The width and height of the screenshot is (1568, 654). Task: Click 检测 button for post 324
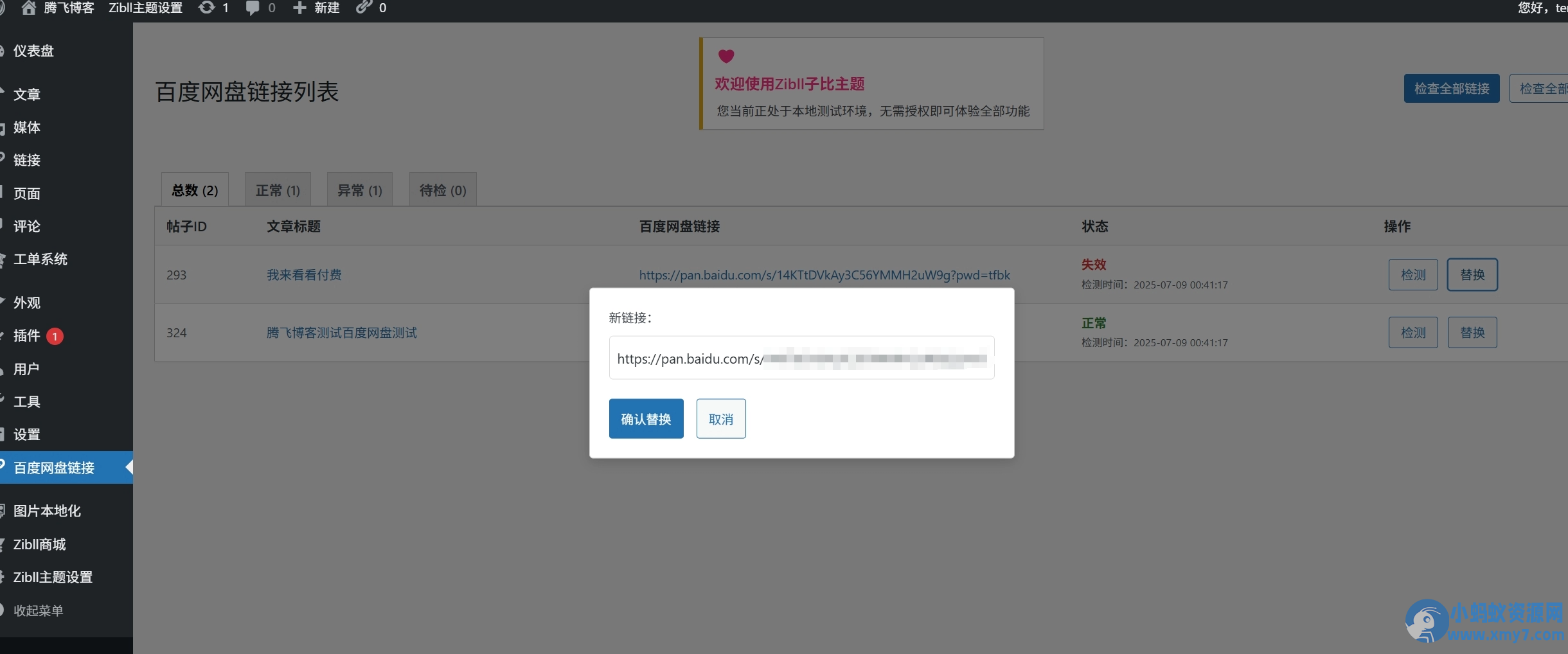tap(1413, 333)
